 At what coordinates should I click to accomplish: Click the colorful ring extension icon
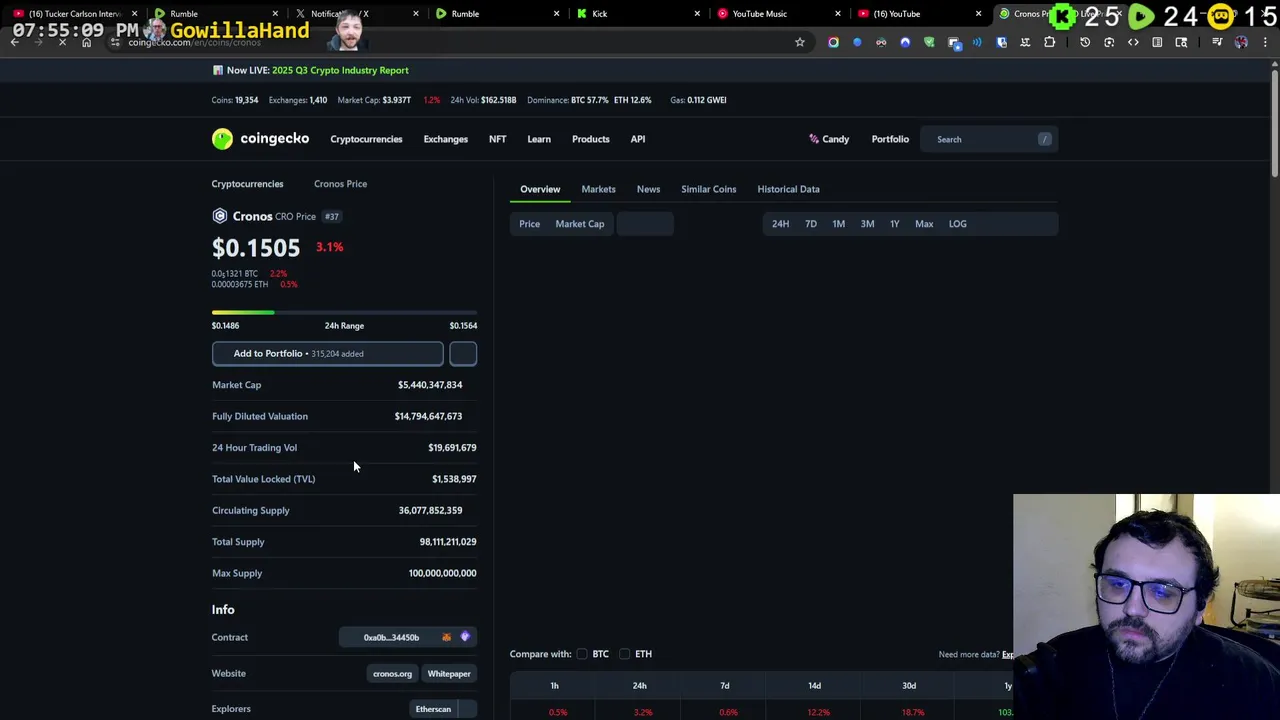tap(833, 42)
